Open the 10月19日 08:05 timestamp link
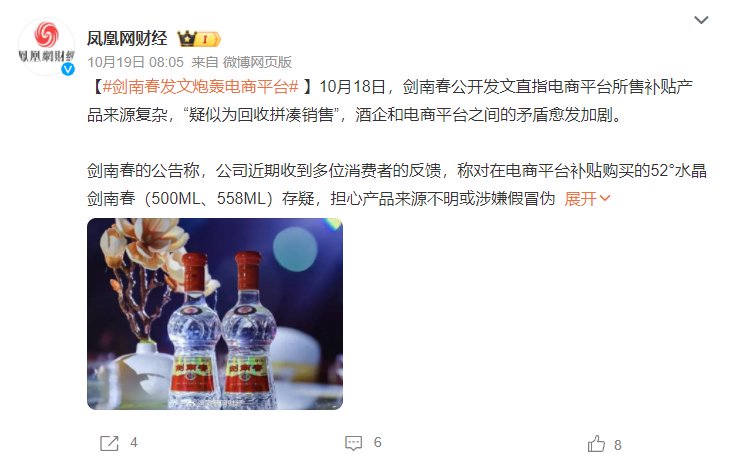 135,62
